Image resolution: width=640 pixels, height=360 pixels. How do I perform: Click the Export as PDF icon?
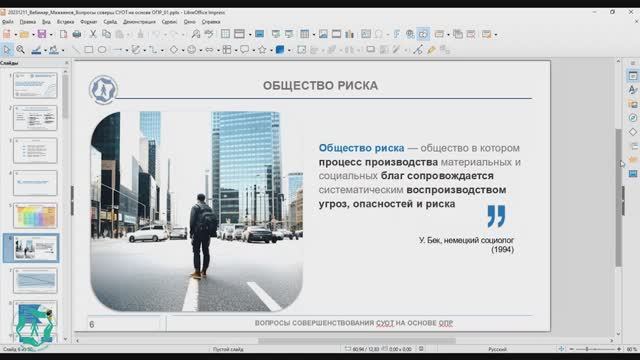pos(63,34)
